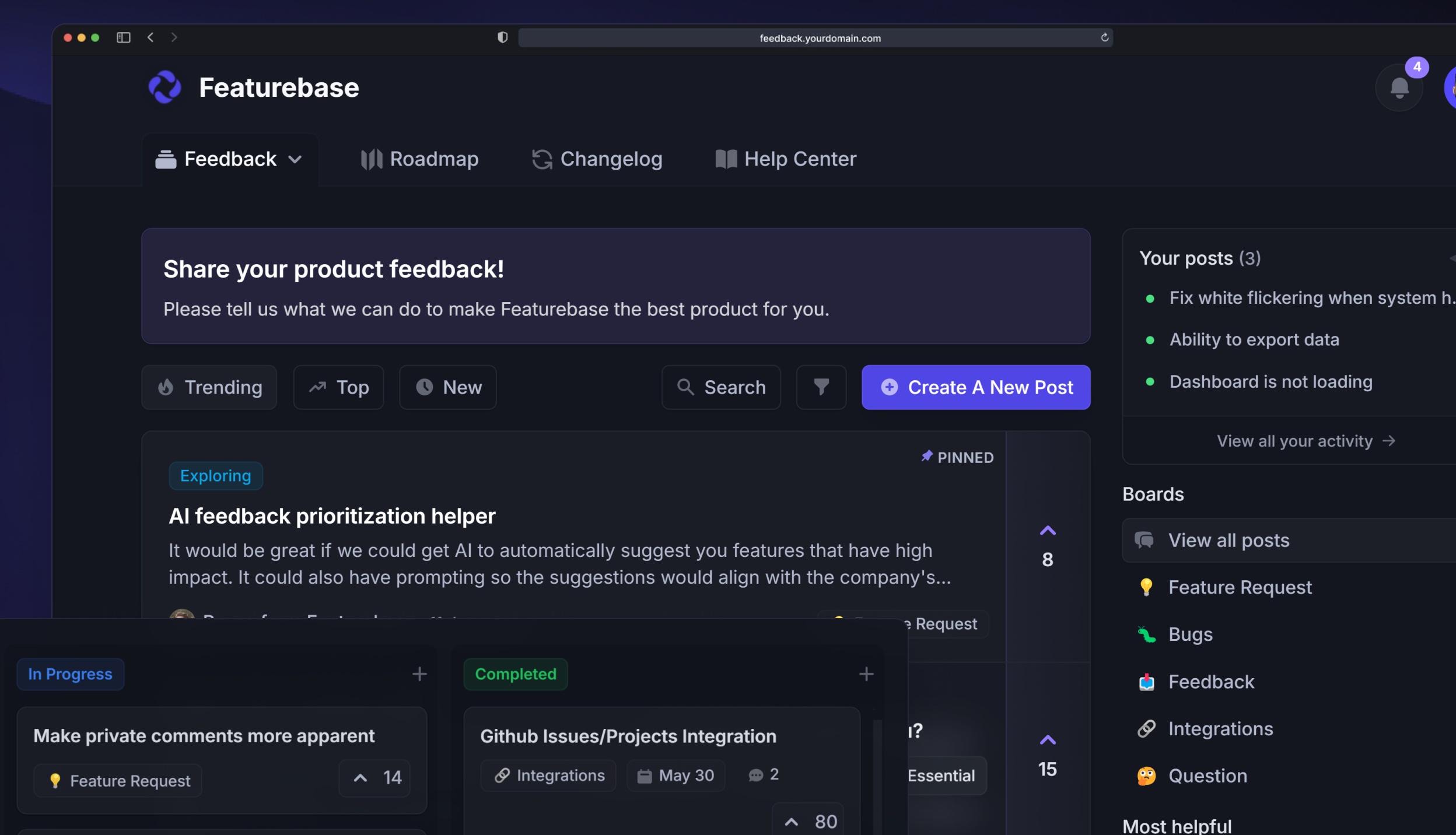The height and width of the screenshot is (835, 1456).
Task: Click Create A New Post
Action: tap(976, 387)
